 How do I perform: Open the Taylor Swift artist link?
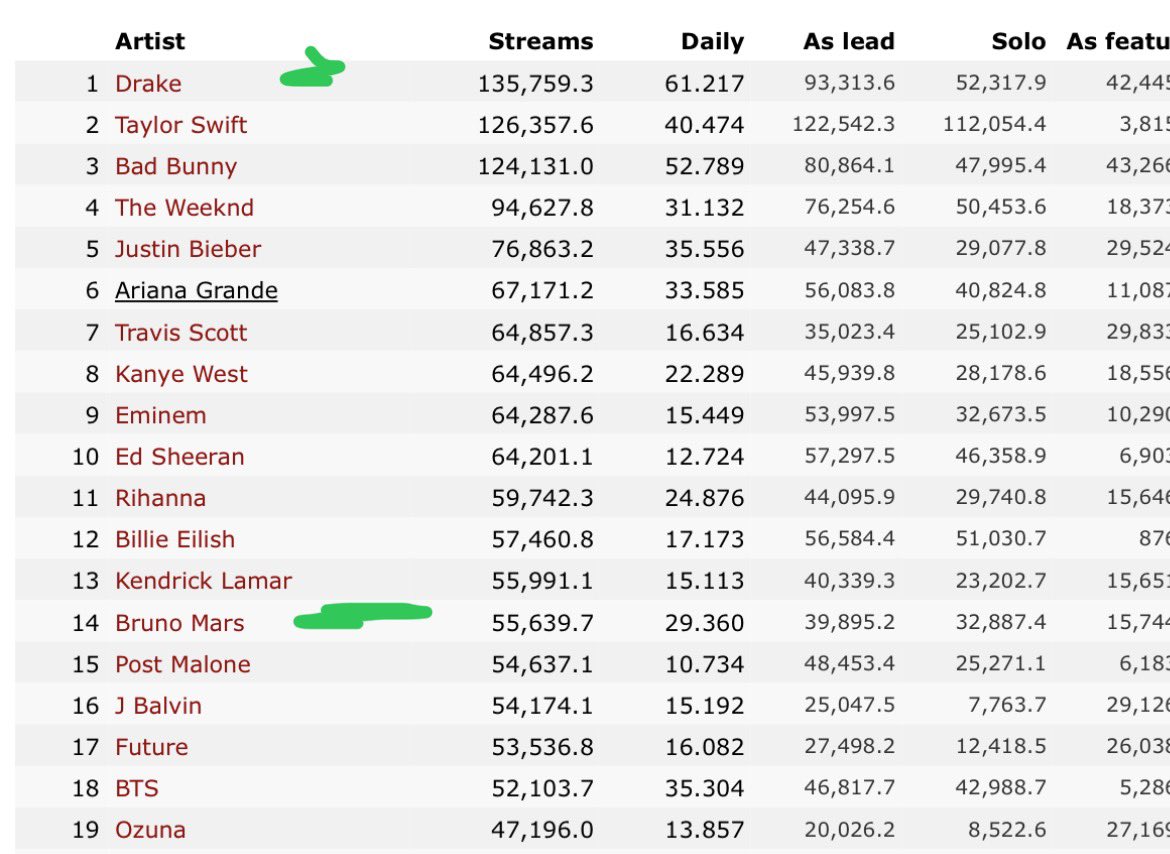(x=181, y=125)
